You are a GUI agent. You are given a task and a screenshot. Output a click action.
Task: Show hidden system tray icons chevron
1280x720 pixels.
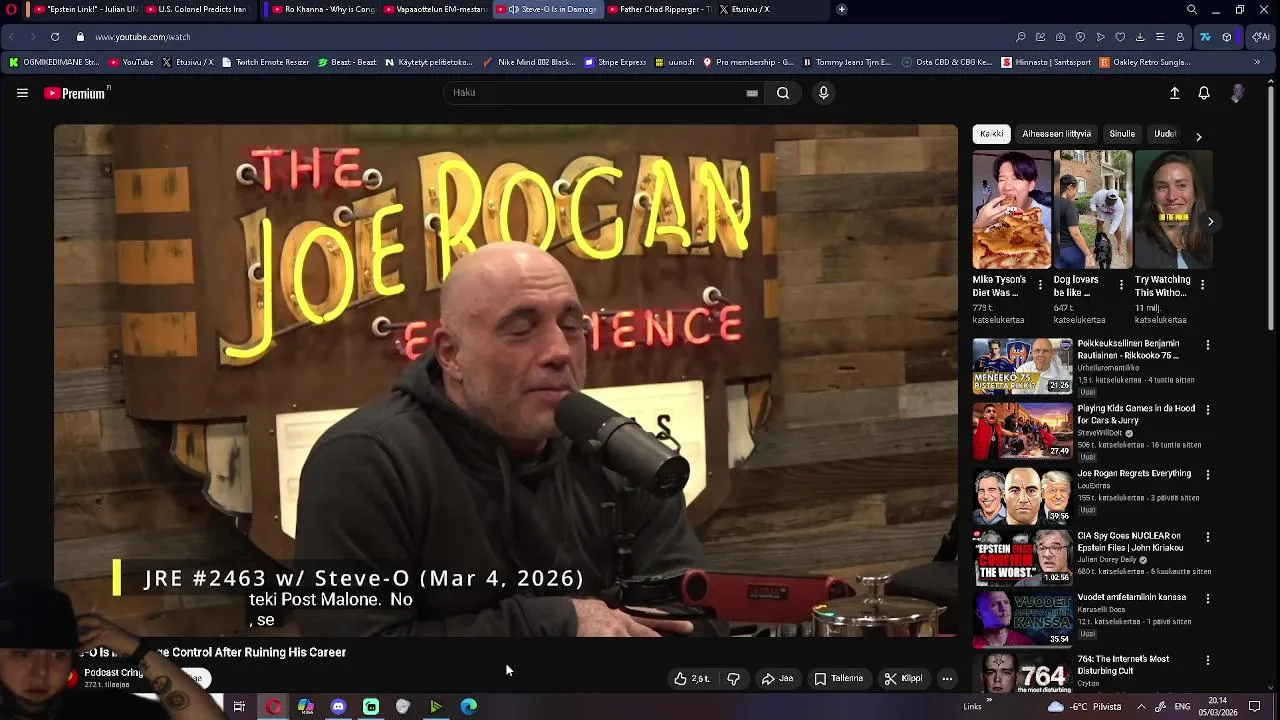pyautogui.click(x=1141, y=707)
